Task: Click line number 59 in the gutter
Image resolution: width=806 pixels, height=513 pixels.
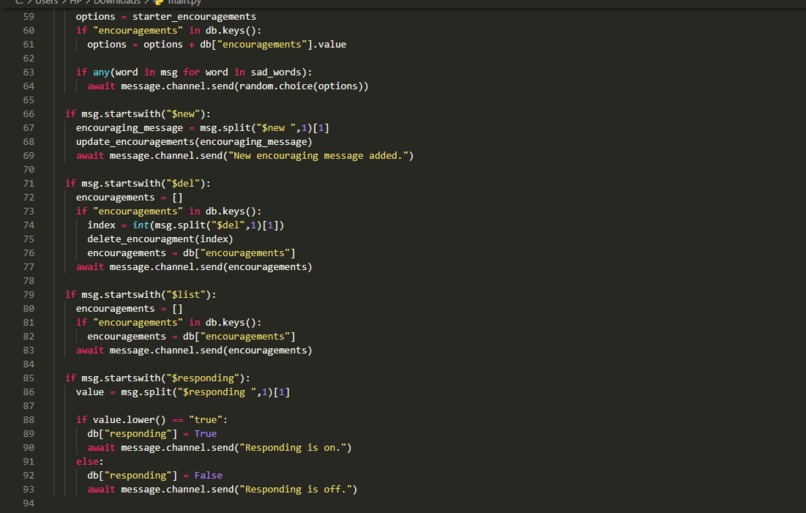Action: click(x=29, y=16)
